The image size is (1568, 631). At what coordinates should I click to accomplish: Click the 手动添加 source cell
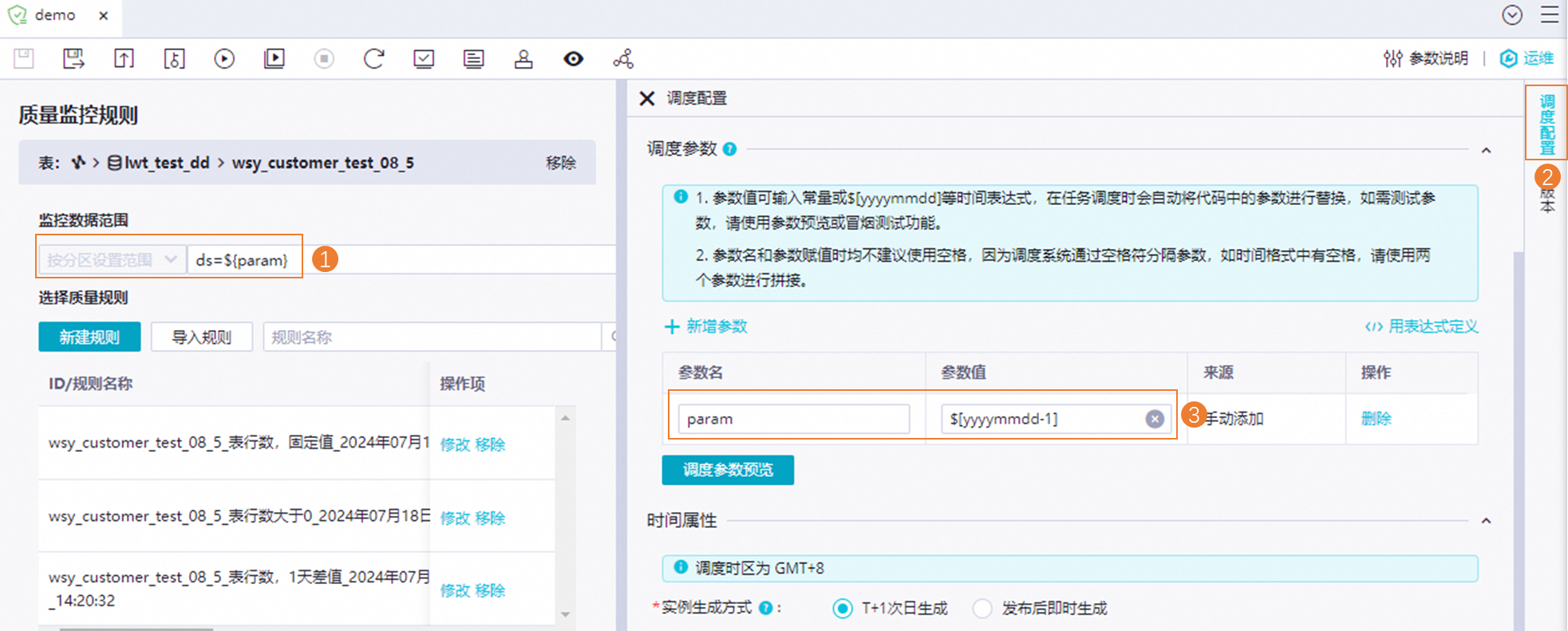click(x=1234, y=419)
